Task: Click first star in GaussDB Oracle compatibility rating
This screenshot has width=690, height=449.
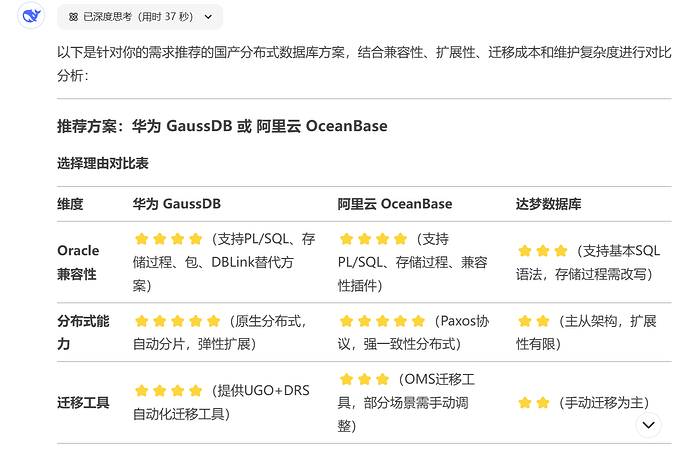Action: point(141,239)
